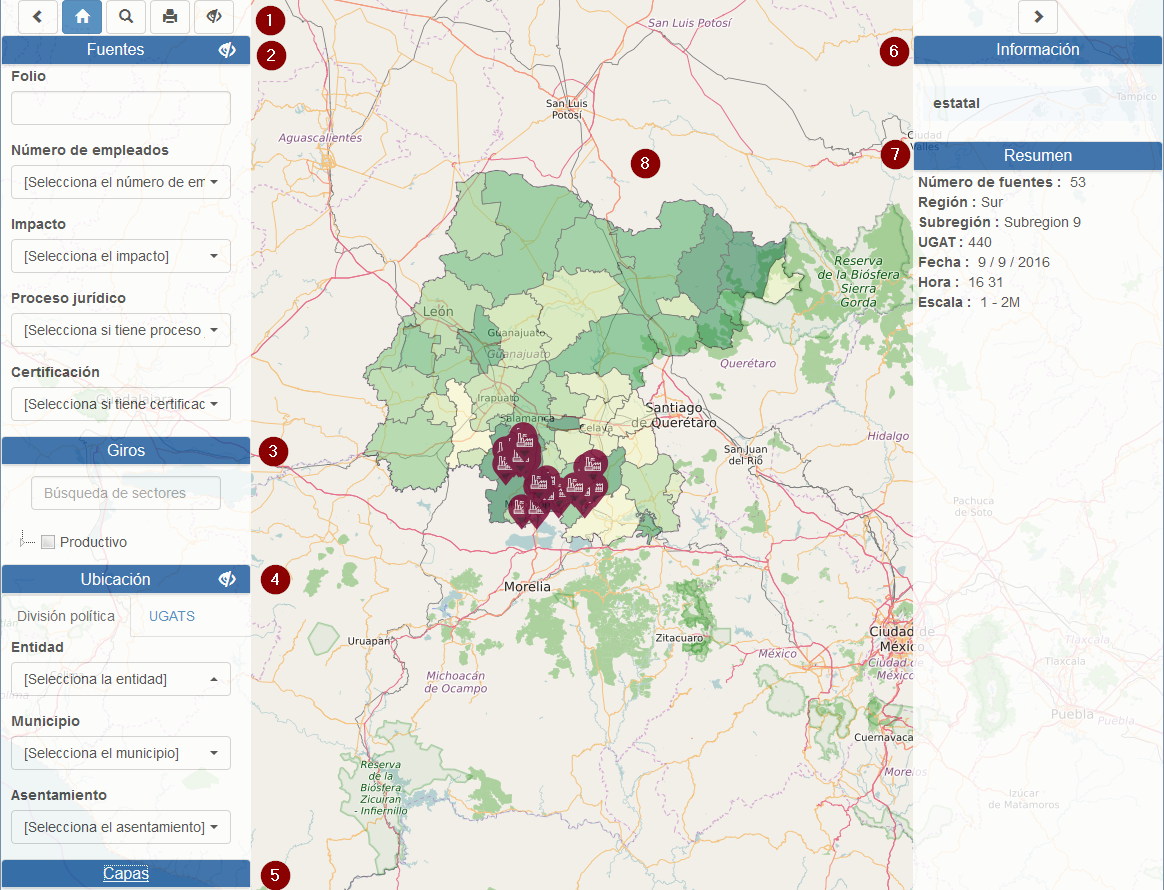Click the San Juan del Río map label
1164x890 pixels.
pos(745,455)
